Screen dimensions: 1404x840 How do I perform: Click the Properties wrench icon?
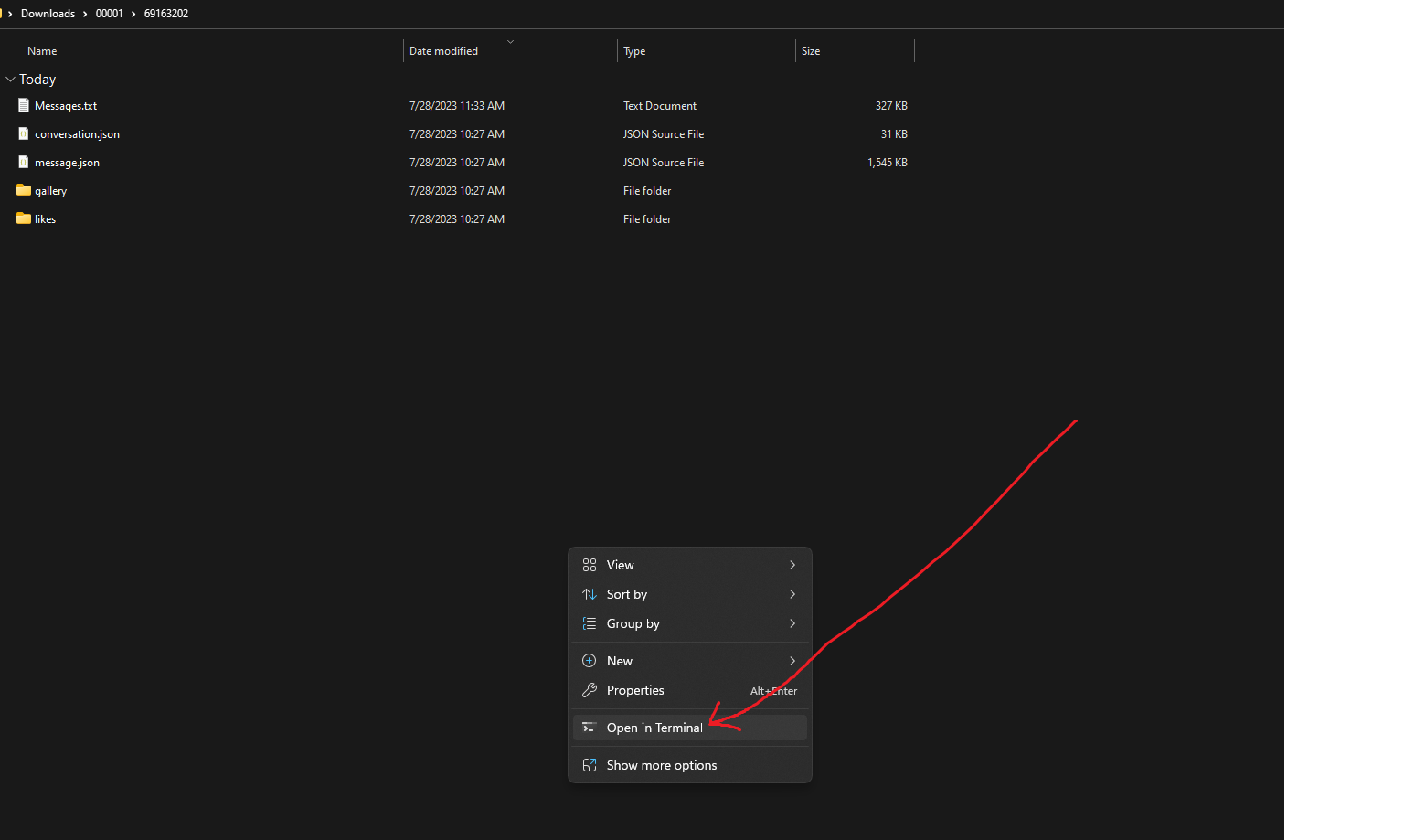tap(590, 690)
